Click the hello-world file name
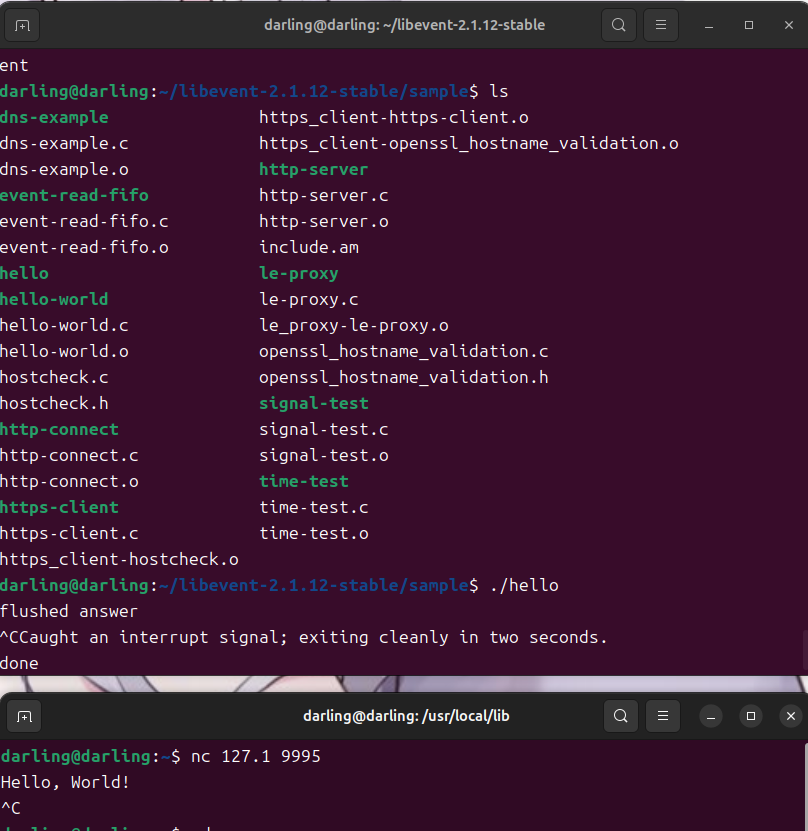The image size is (808, 831). 54,299
